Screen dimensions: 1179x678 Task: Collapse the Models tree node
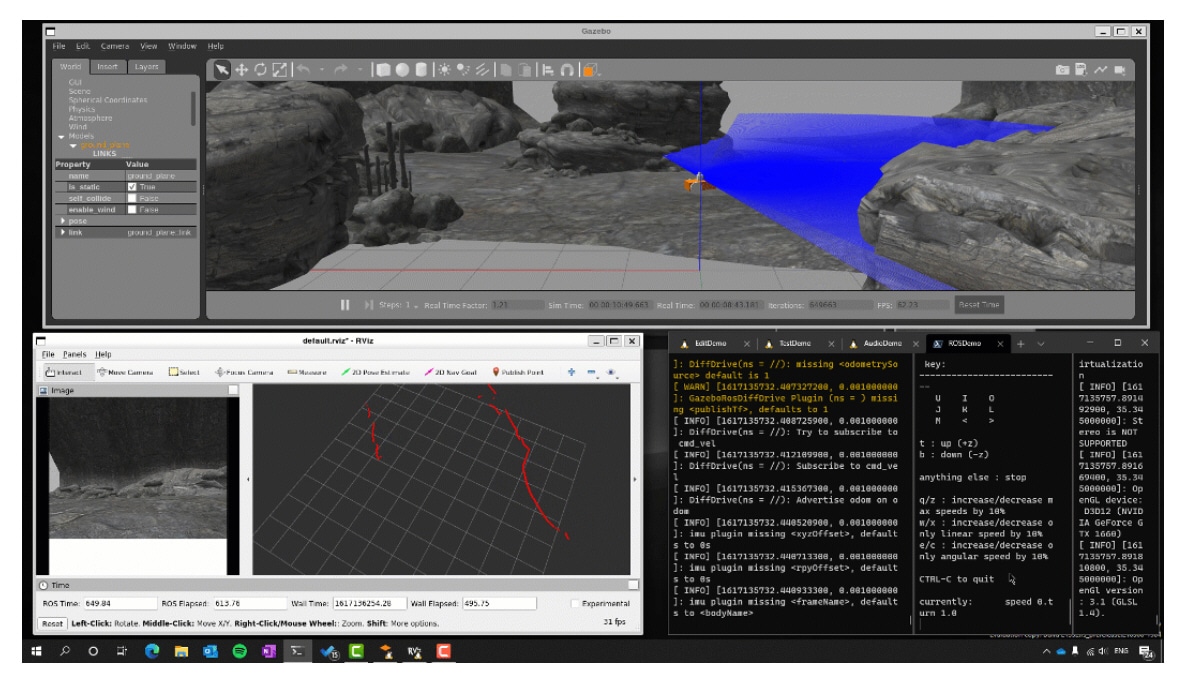pyautogui.click(x=60, y=137)
